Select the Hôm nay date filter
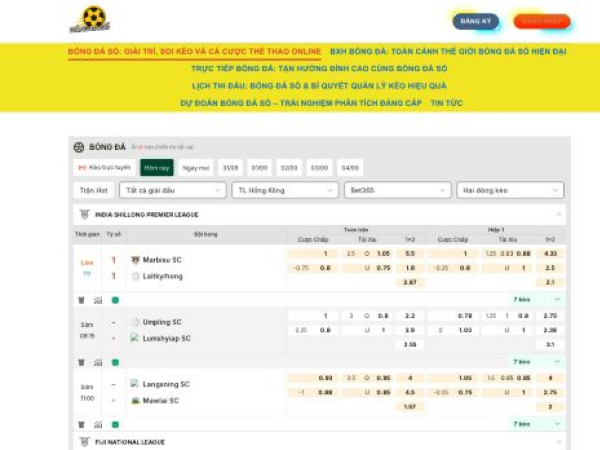This screenshot has height=450, width=600. tap(156, 168)
